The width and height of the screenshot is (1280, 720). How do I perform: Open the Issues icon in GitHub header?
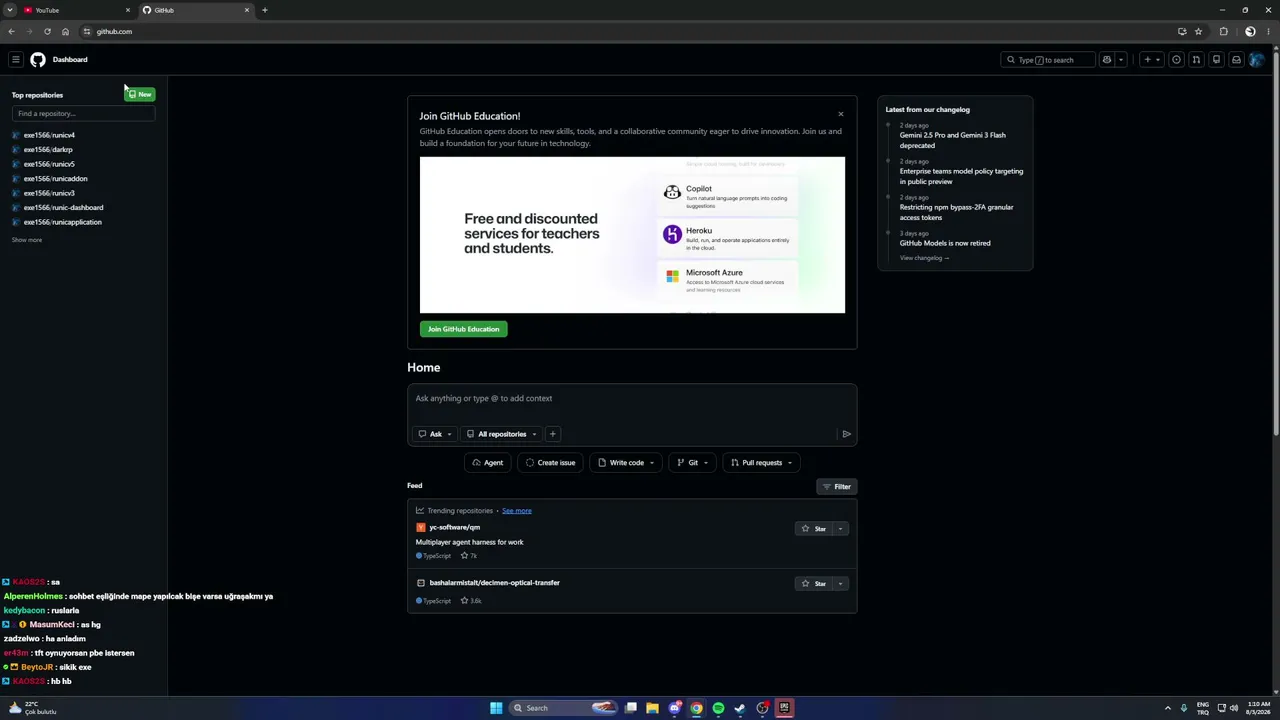point(1176,60)
